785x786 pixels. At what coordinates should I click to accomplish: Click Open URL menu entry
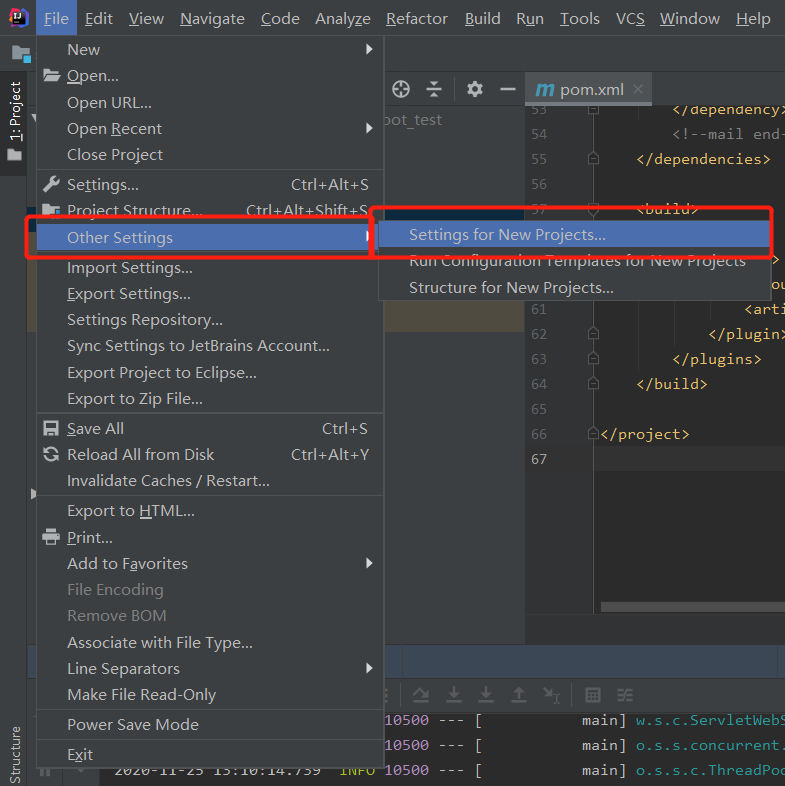210,102
